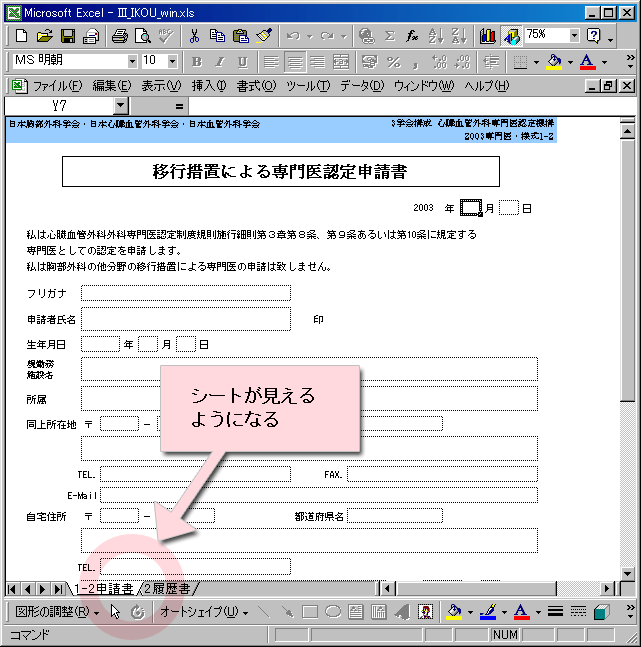Open the 挿入 (Insert) menu

pyautogui.click(x=208, y=85)
